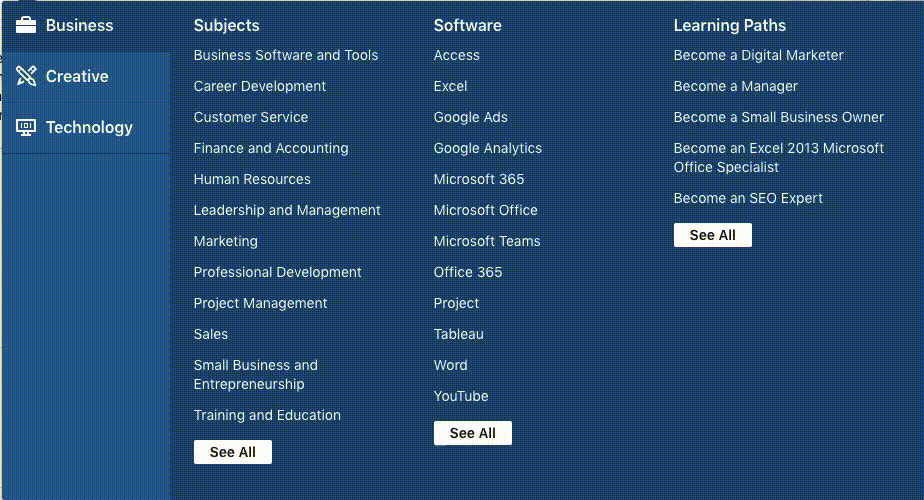Go to Customer Service subject
The height and width of the screenshot is (500, 924).
[251, 117]
